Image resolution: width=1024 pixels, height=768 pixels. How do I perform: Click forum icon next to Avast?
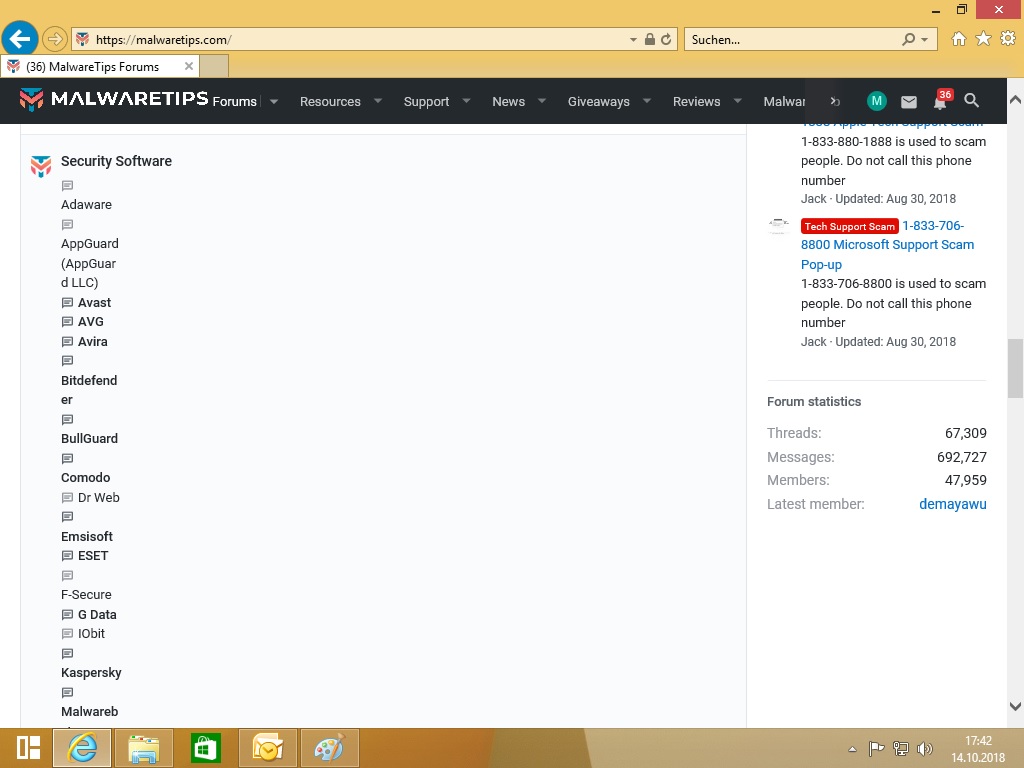tap(67, 302)
